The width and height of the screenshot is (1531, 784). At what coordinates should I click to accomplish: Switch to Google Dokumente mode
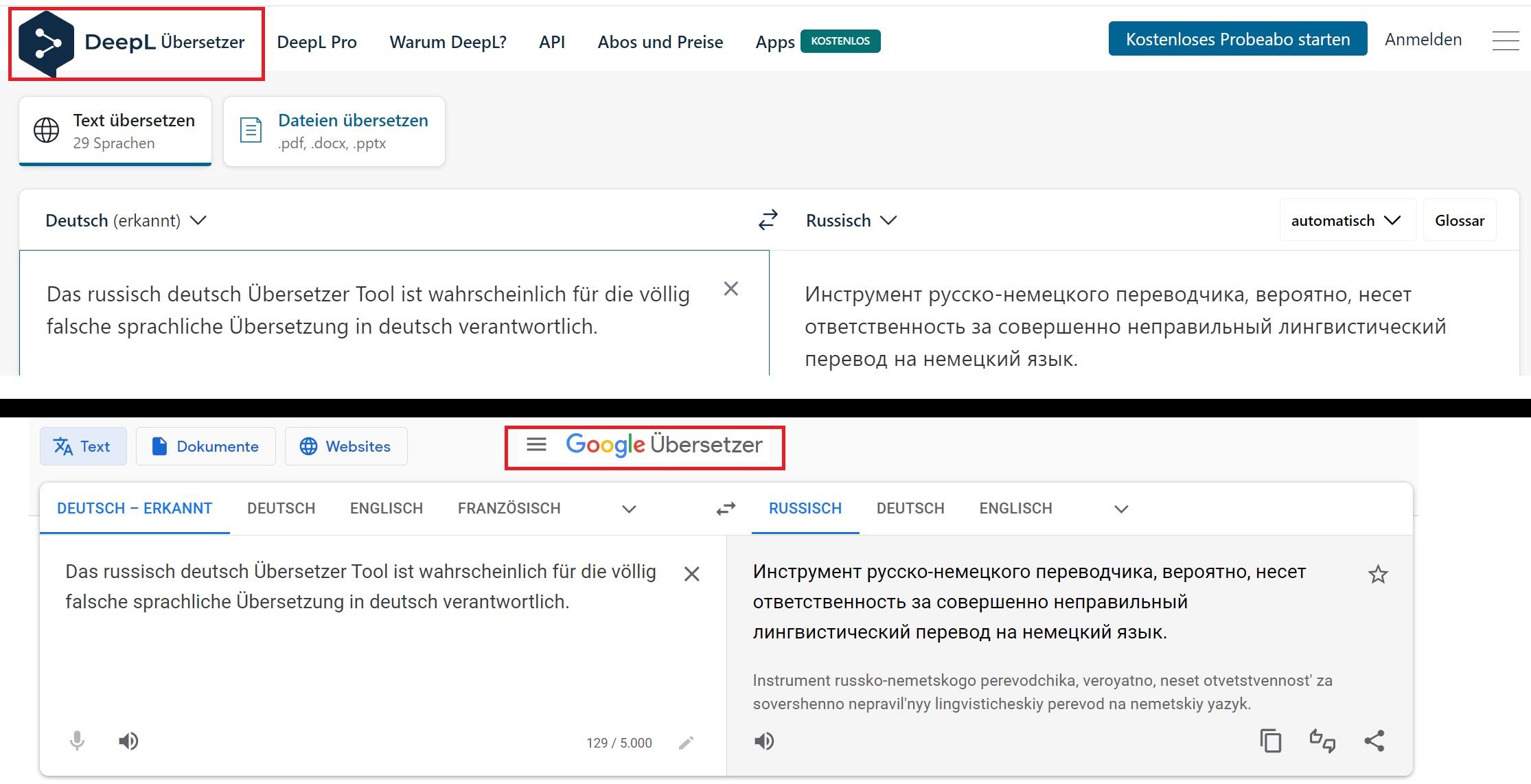coord(205,446)
